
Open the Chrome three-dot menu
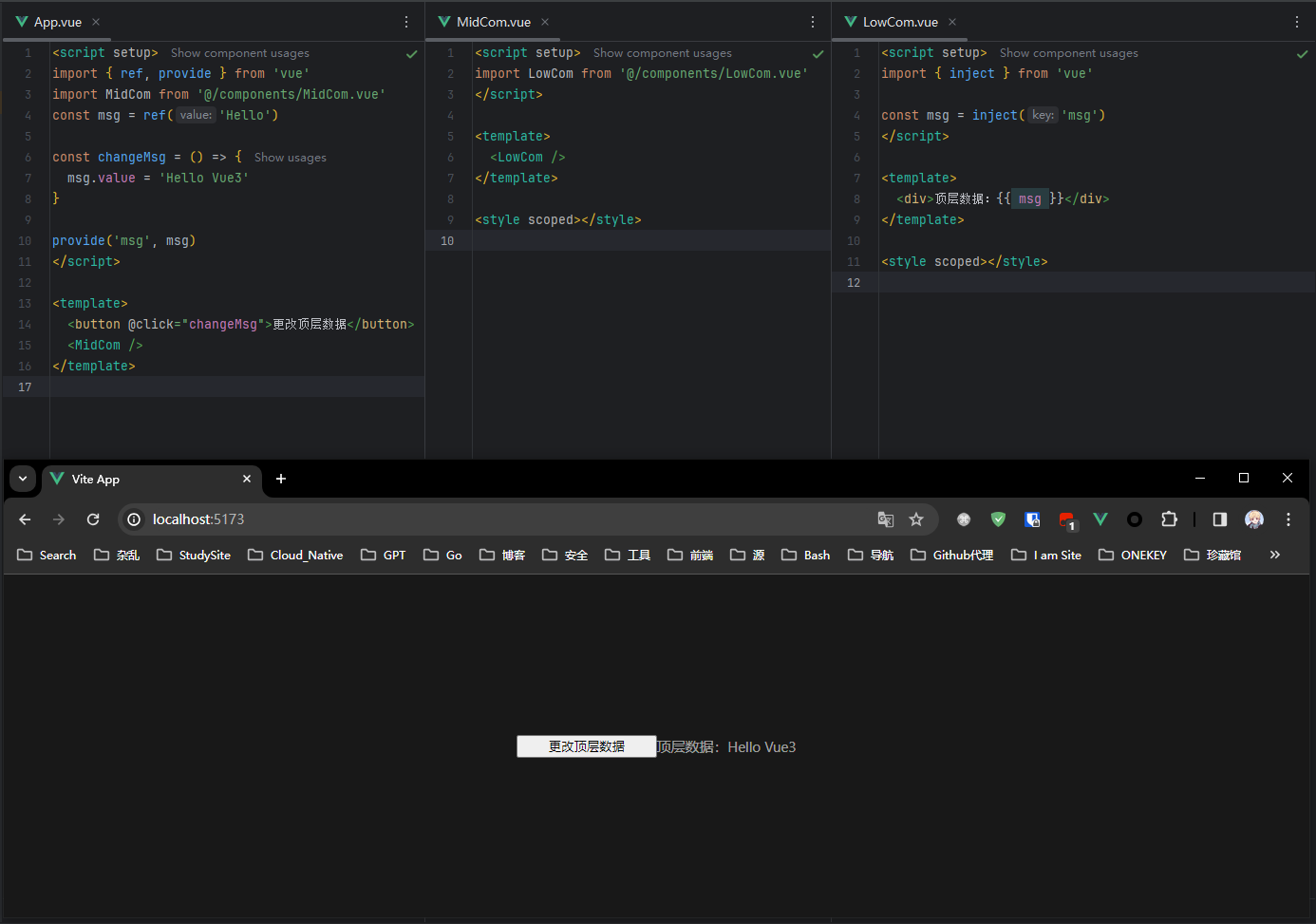click(x=1288, y=519)
